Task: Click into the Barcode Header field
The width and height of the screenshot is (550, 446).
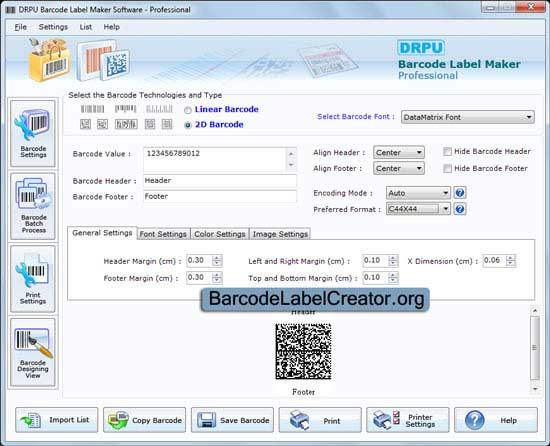Action: tap(220, 181)
